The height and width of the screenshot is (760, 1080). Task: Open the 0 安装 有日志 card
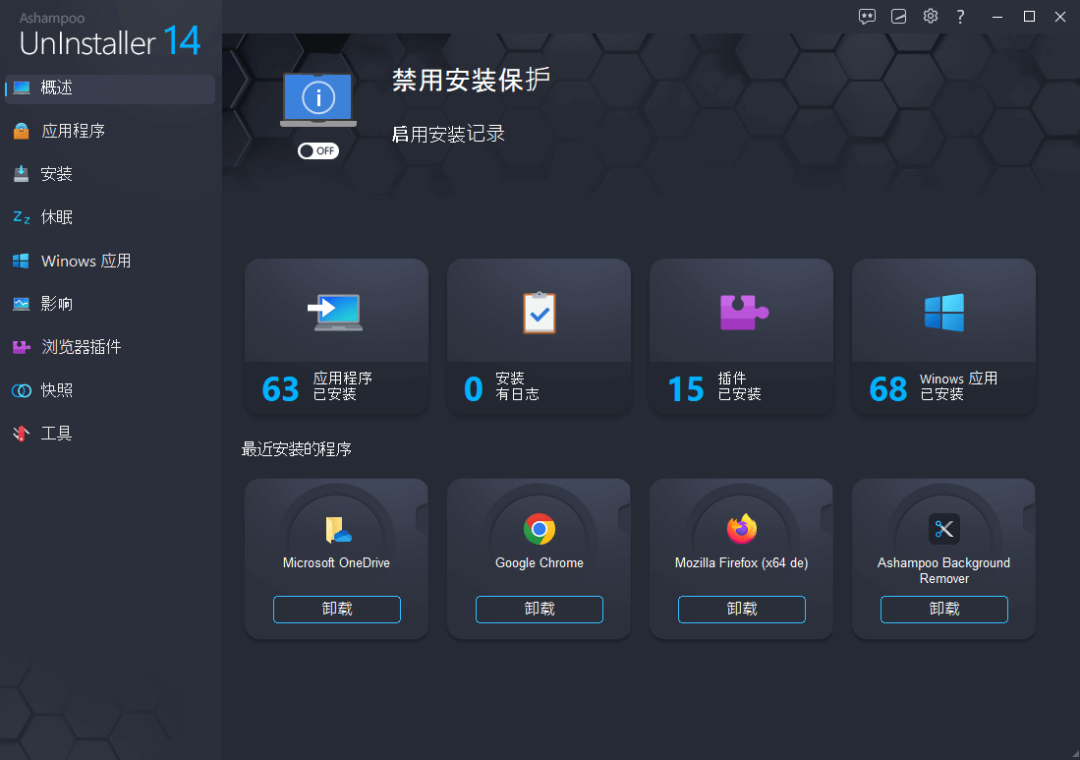pos(539,337)
